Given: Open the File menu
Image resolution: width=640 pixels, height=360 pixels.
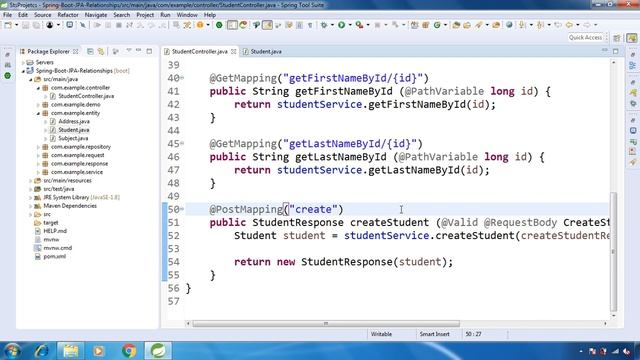Looking at the screenshot, I should pos(7,15).
